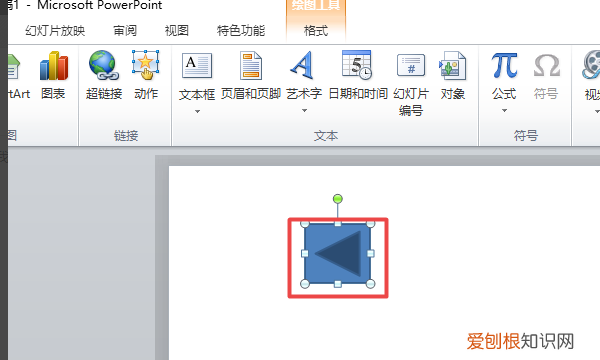Click the green rotation handle above shape
Image resolution: width=600 pixels, height=360 pixels.
[x=338, y=199]
